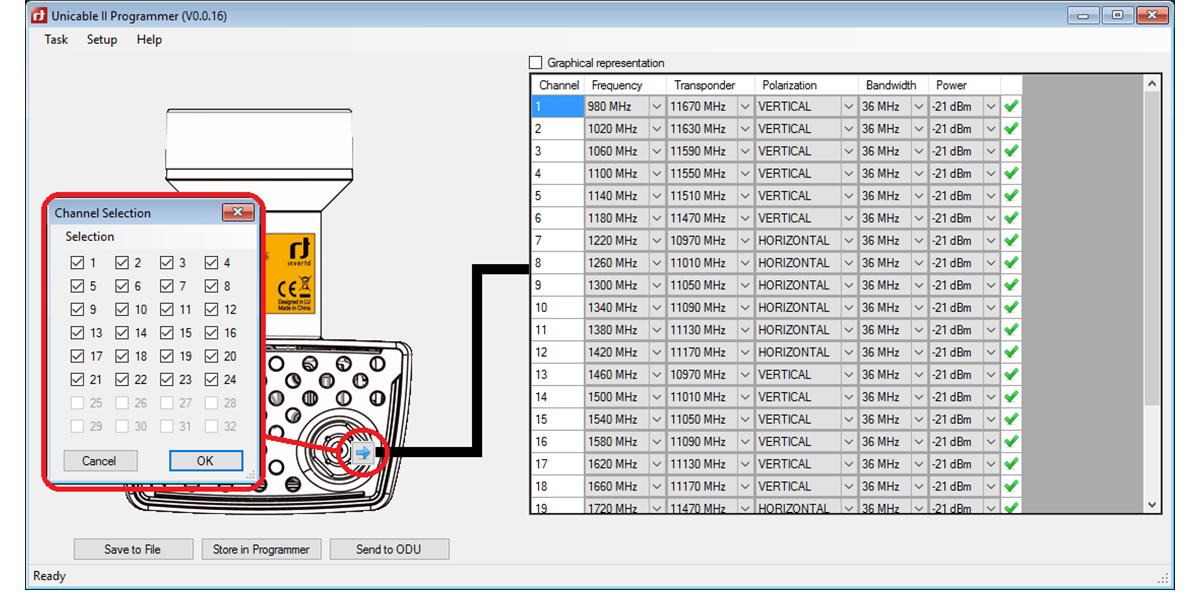The image size is (1200, 597).
Task: Select the channel 12 cell in the table
Action: pyautogui.click(x=557, y=352)
